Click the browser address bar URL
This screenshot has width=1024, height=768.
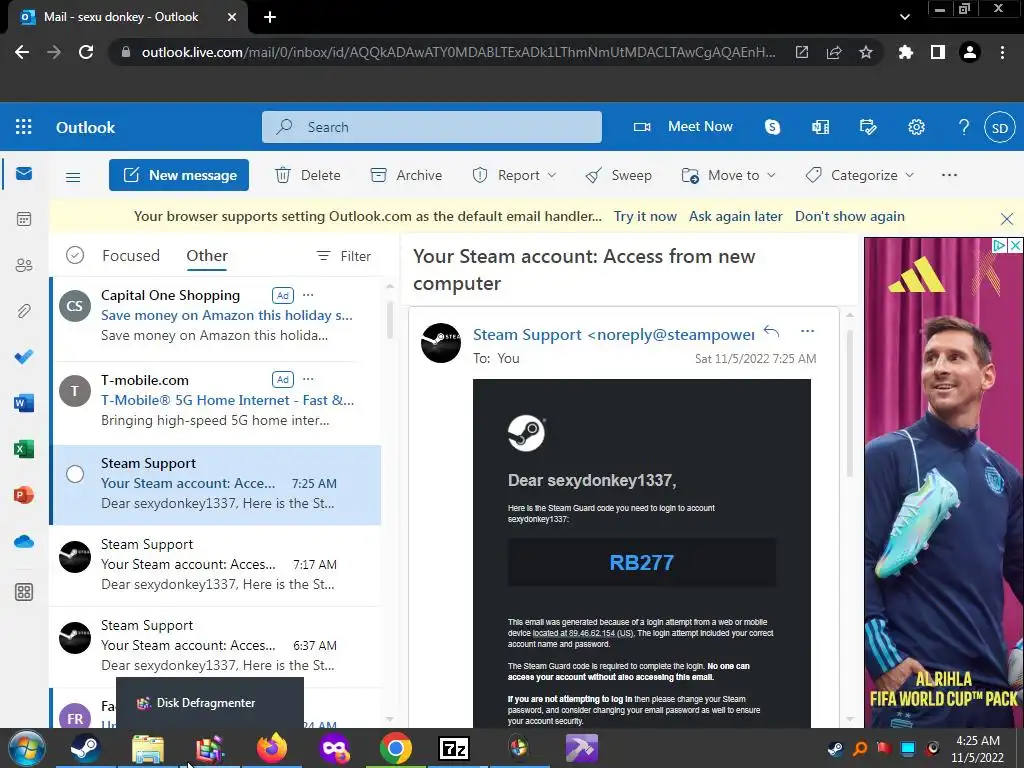[458, 52]
